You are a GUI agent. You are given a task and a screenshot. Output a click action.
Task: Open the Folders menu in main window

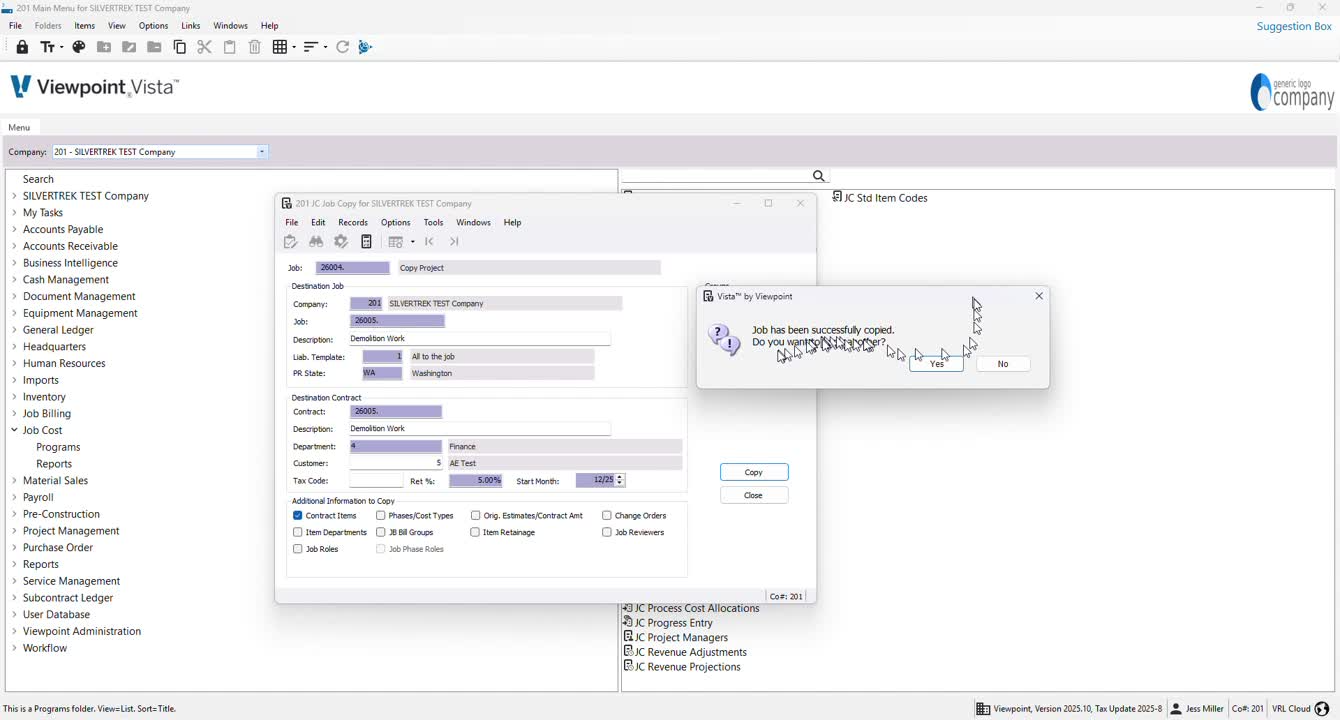click(48, 26)
